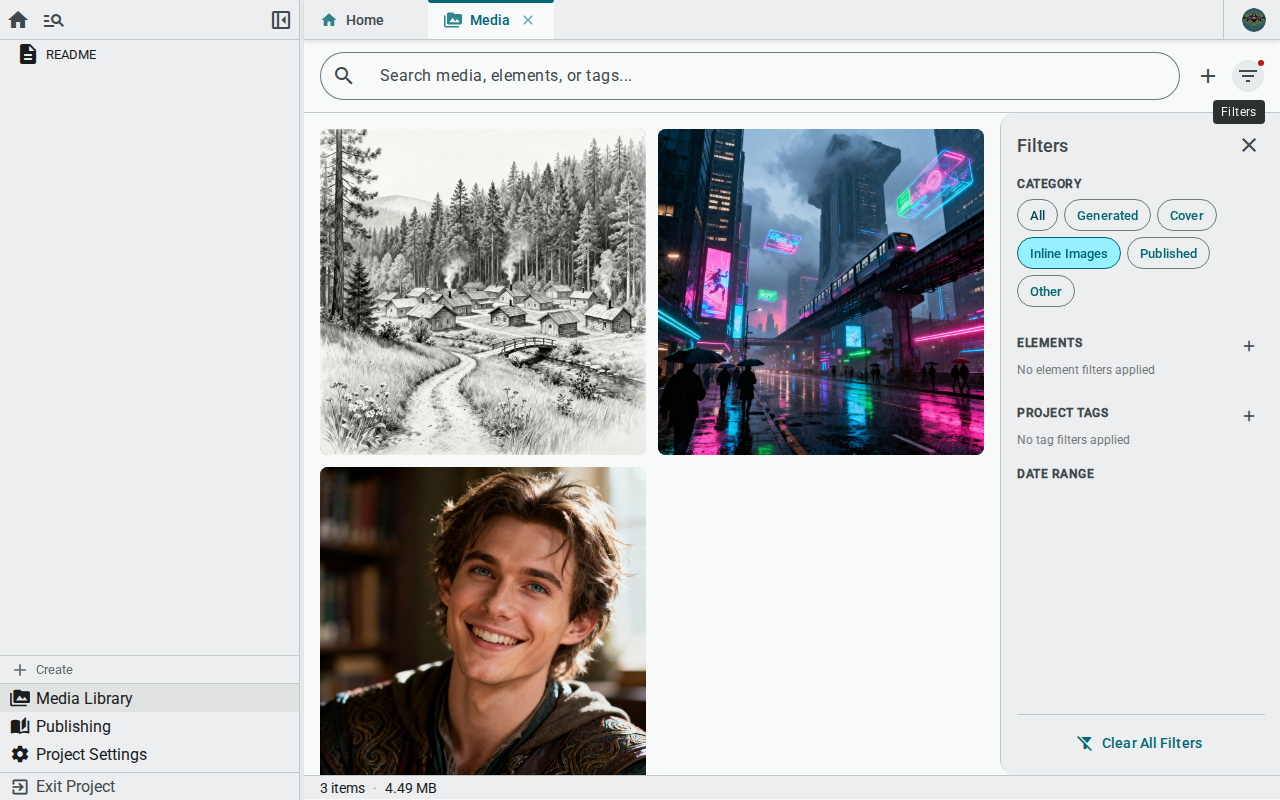Screen dimensions: 1280x800
Task: Toggle the Generated category chip
Action: pyautogui.click(x=1107, y=215)
